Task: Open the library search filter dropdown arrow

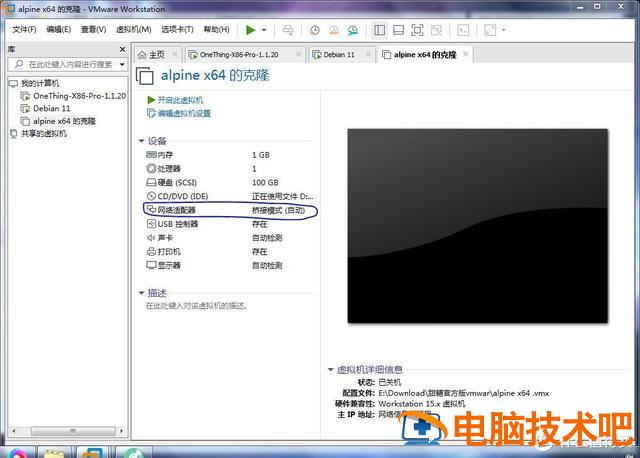Action: pyautogui.click(x=122, y=64)
